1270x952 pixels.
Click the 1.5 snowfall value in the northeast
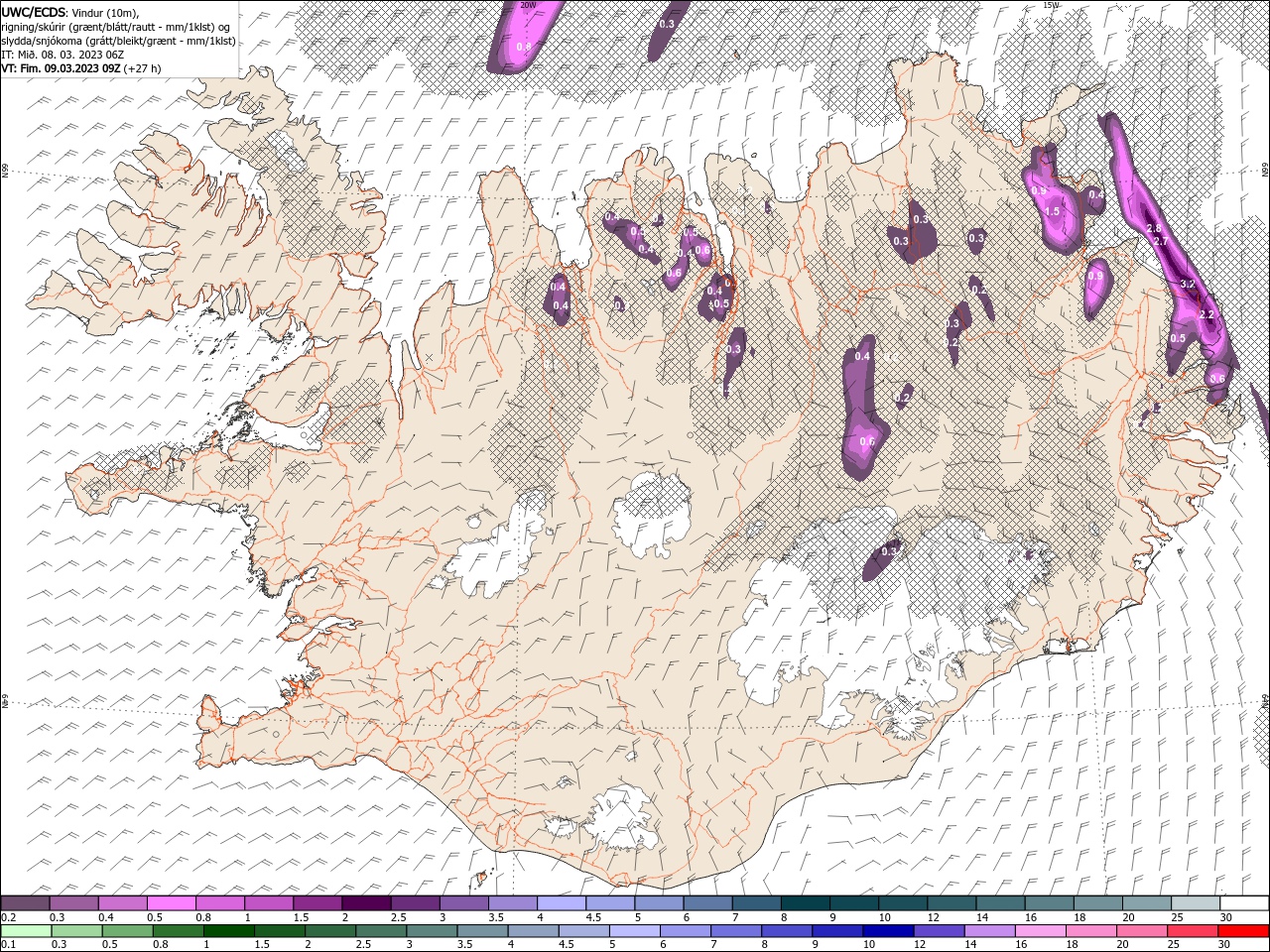[1053, 211]
